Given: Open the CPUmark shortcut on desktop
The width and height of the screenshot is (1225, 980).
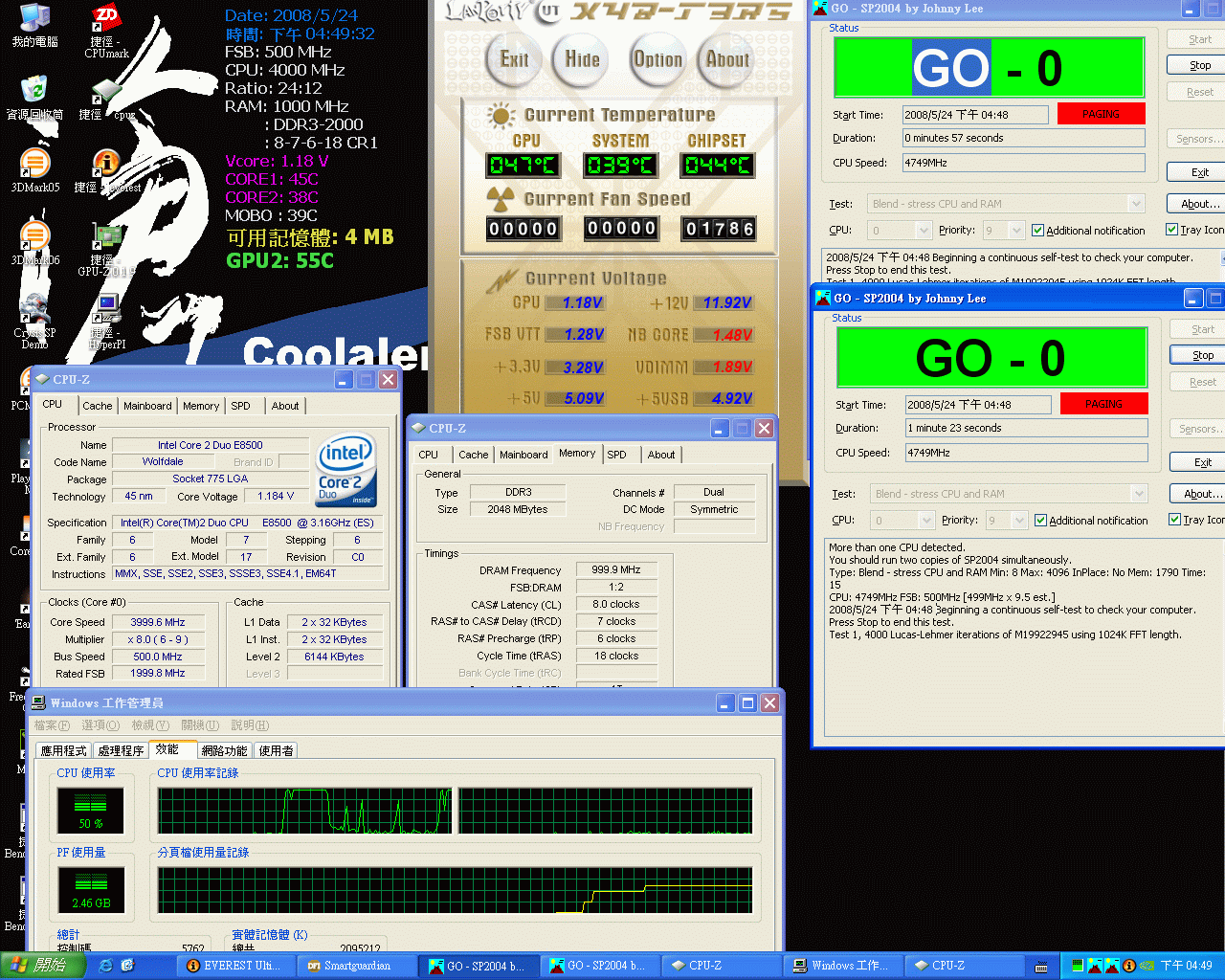Looking at the screenshot, I should 106,32.
